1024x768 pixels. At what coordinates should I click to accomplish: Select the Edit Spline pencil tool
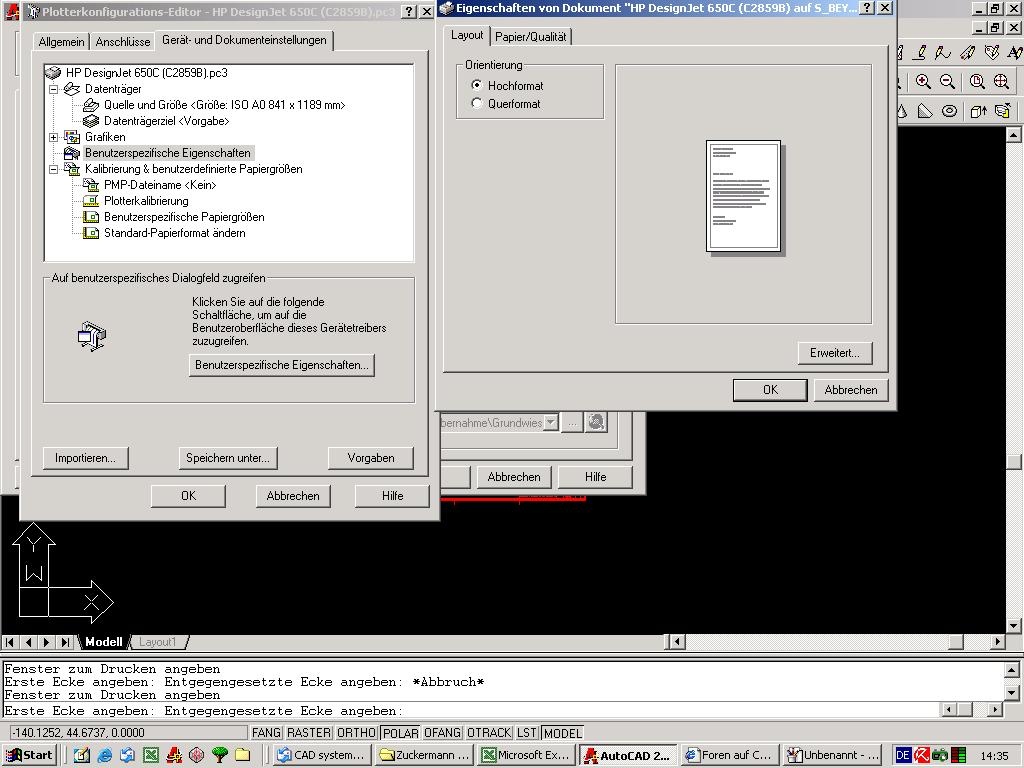tap(942, 52)
